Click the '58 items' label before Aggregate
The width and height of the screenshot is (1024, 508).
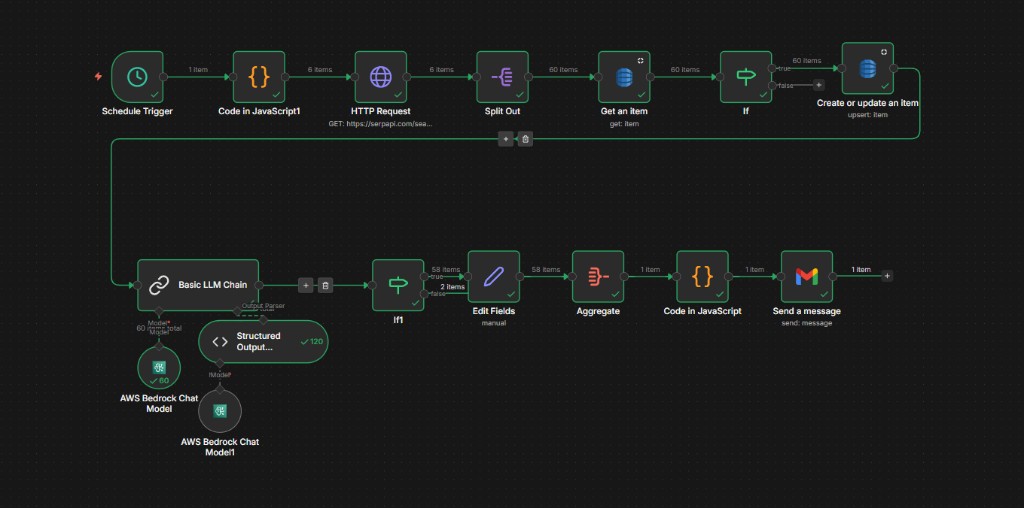[546, 270]
